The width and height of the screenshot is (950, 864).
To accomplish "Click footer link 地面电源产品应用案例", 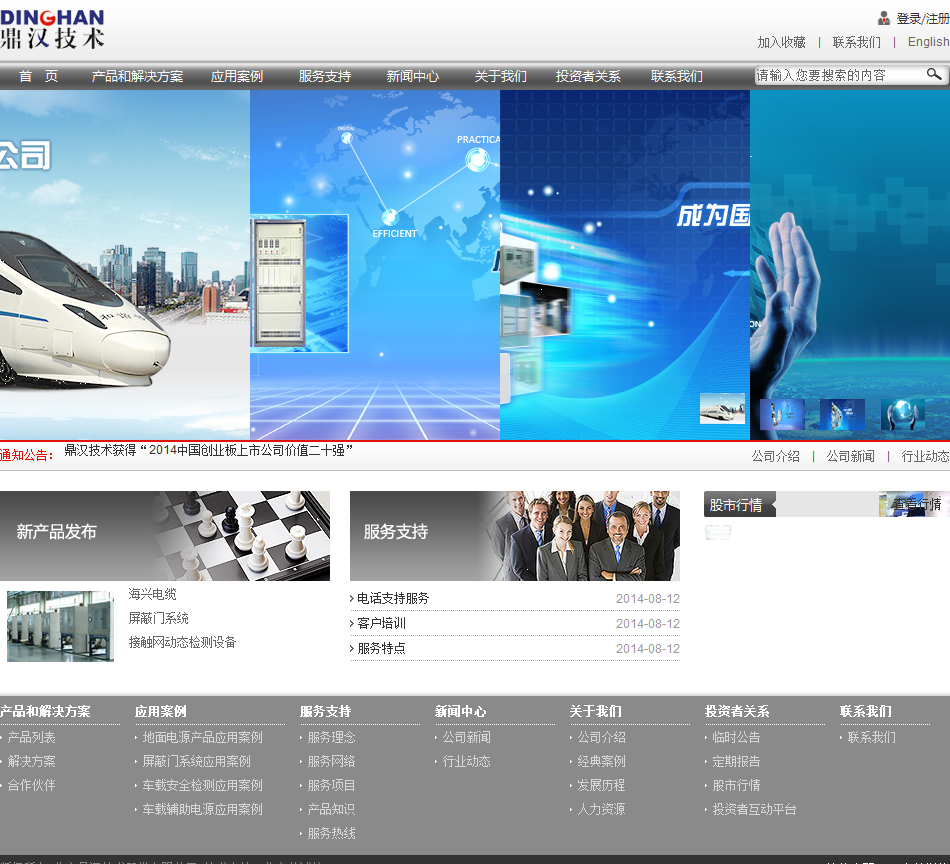I will (202, 737).
